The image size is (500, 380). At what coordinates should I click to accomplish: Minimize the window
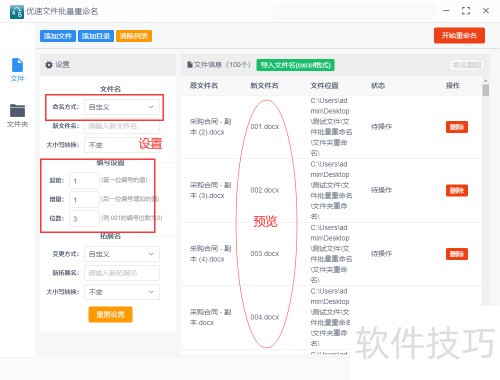point(446,11)
